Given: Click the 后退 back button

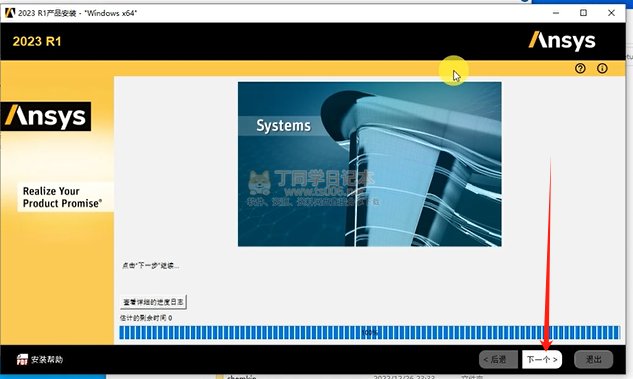Looking at the screenshot, I should 498,359.
